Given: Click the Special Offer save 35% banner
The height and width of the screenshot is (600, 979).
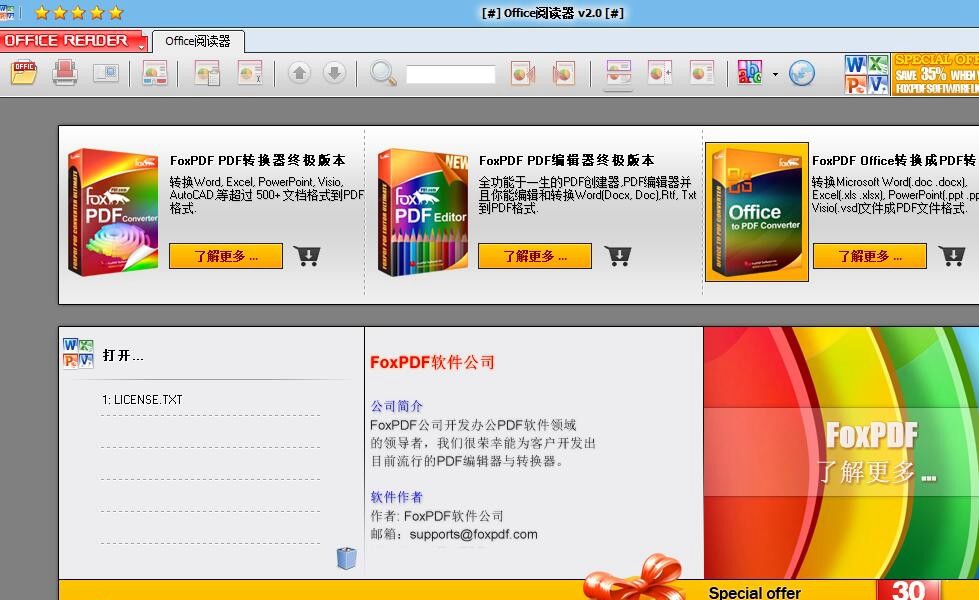Looking at the screenshot, I should click(x=935, y=74).
